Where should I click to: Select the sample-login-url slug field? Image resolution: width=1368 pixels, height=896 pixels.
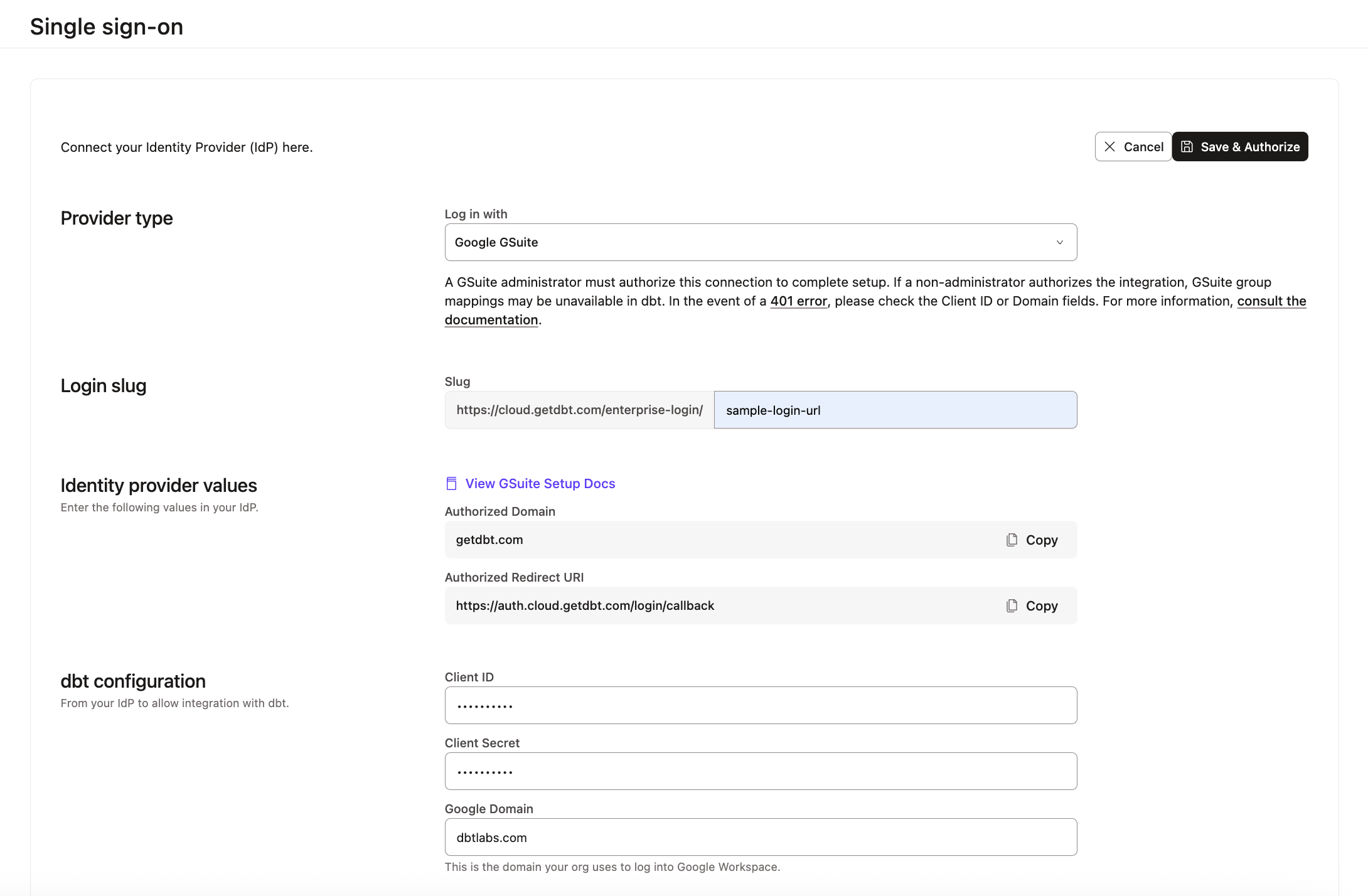click(895, 410)
